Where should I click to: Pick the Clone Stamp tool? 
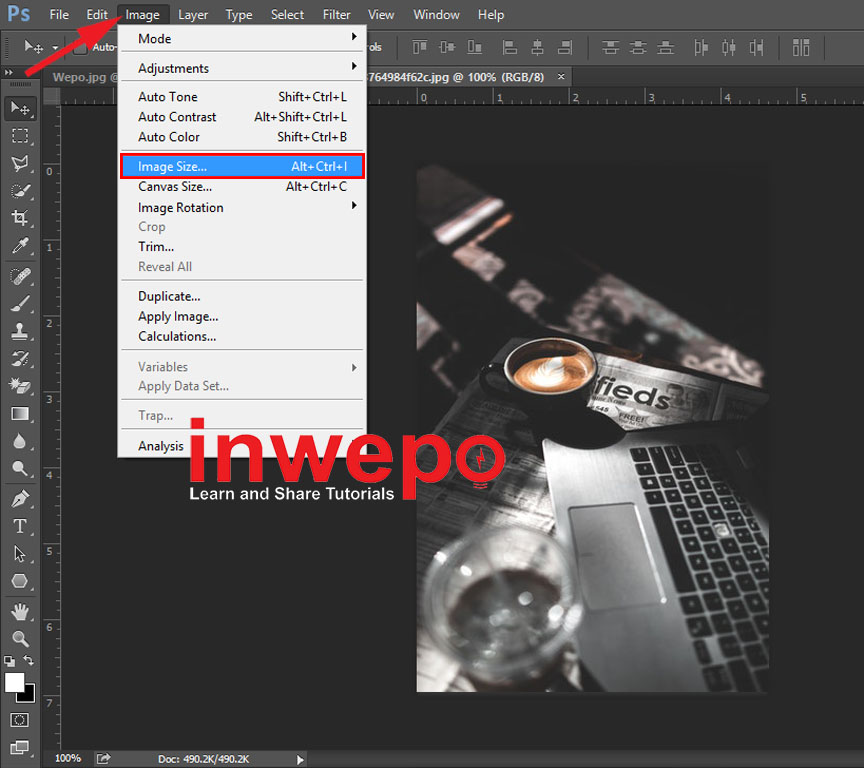click(20, 330)
